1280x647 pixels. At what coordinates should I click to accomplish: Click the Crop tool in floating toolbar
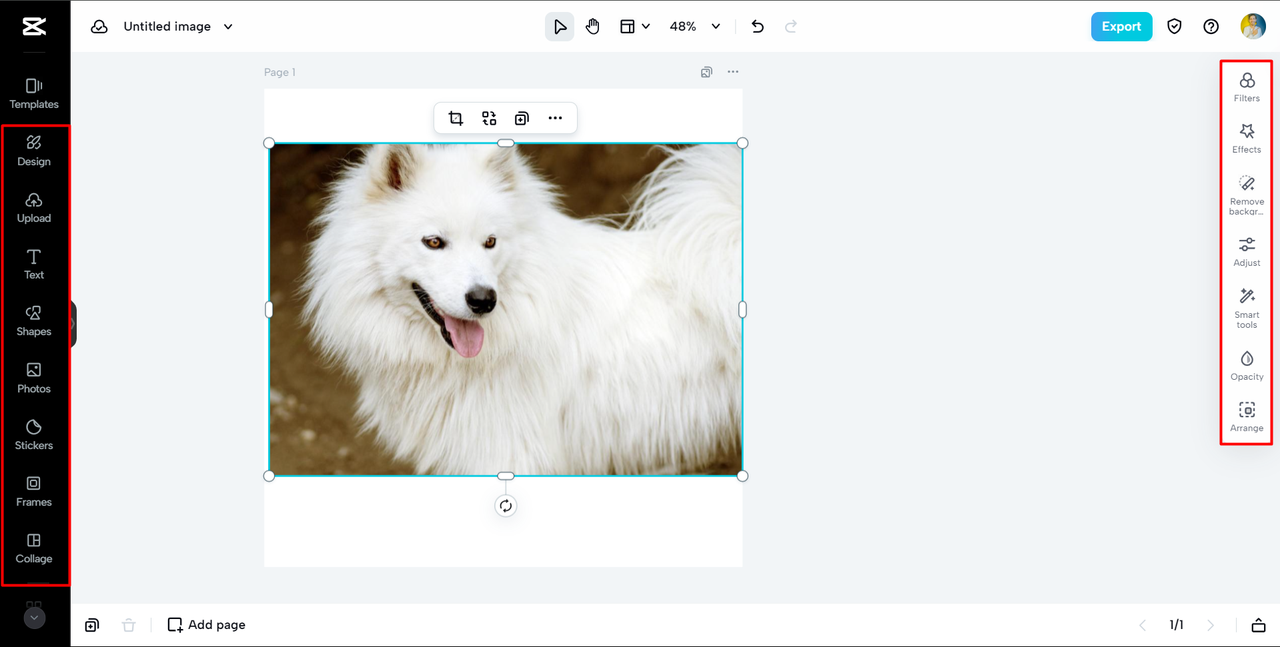pyautogui.click(x=456, y=118)
